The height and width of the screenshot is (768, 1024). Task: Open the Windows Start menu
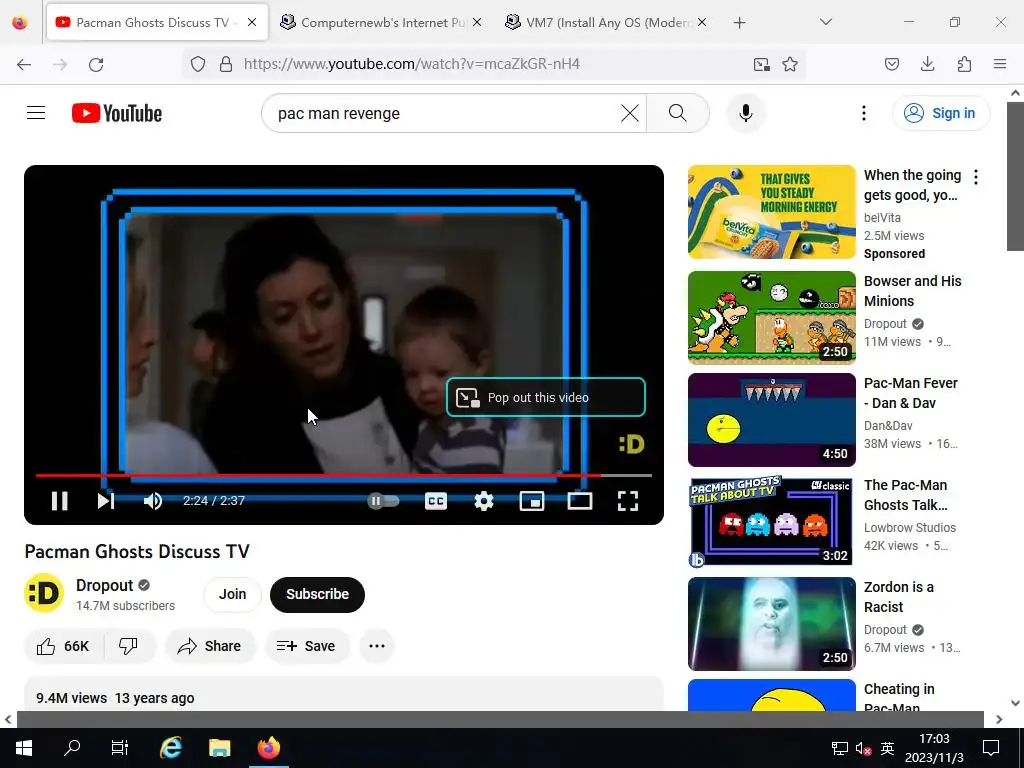click(24, 748)
